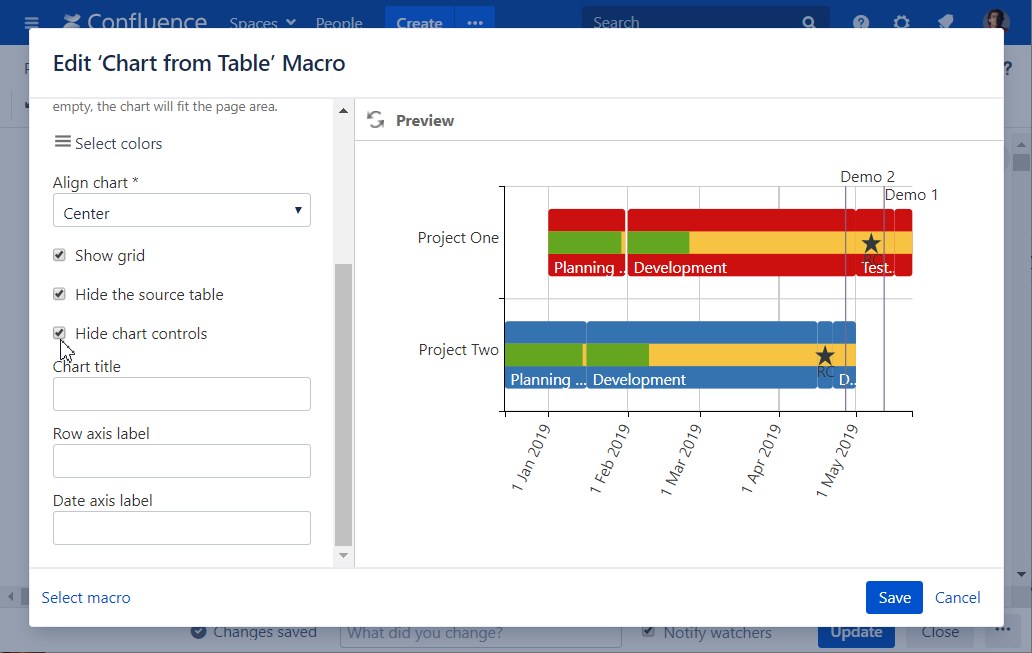1032x653 pixels.
Task: Click the Preview refresh icon
Action: [x=376, y=120]
